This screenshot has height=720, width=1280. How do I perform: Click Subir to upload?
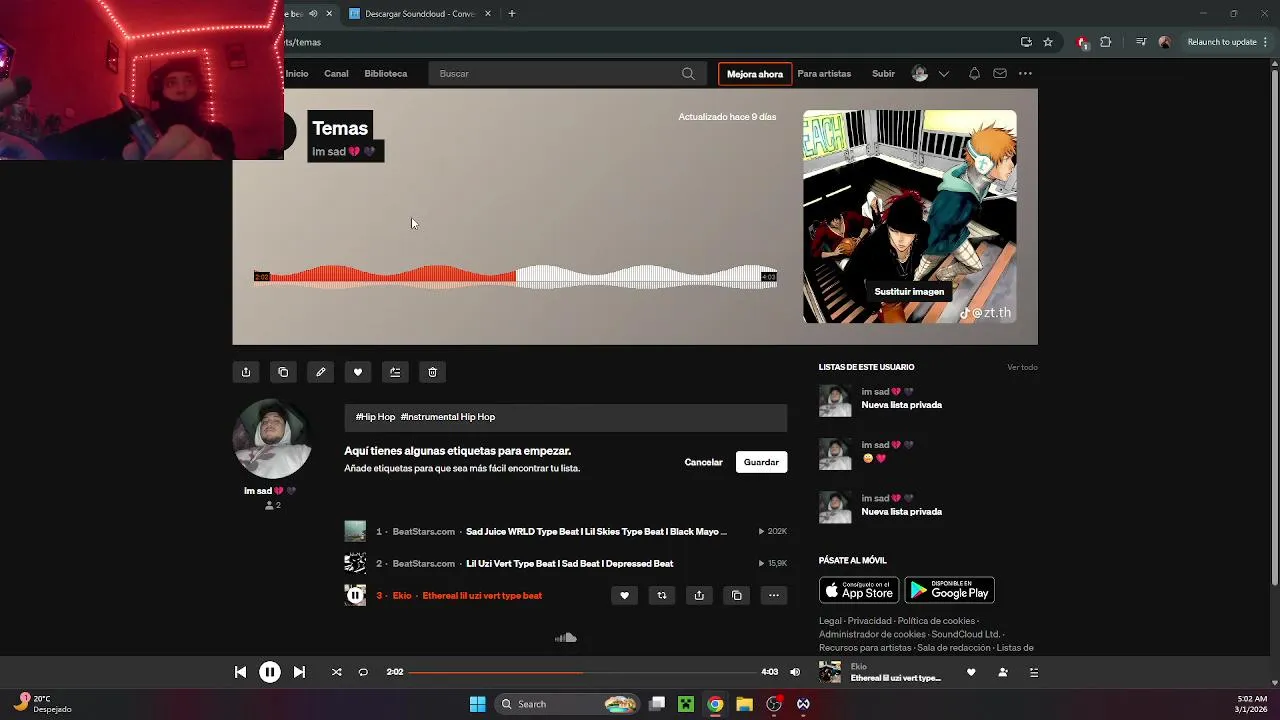coord(883,74)
